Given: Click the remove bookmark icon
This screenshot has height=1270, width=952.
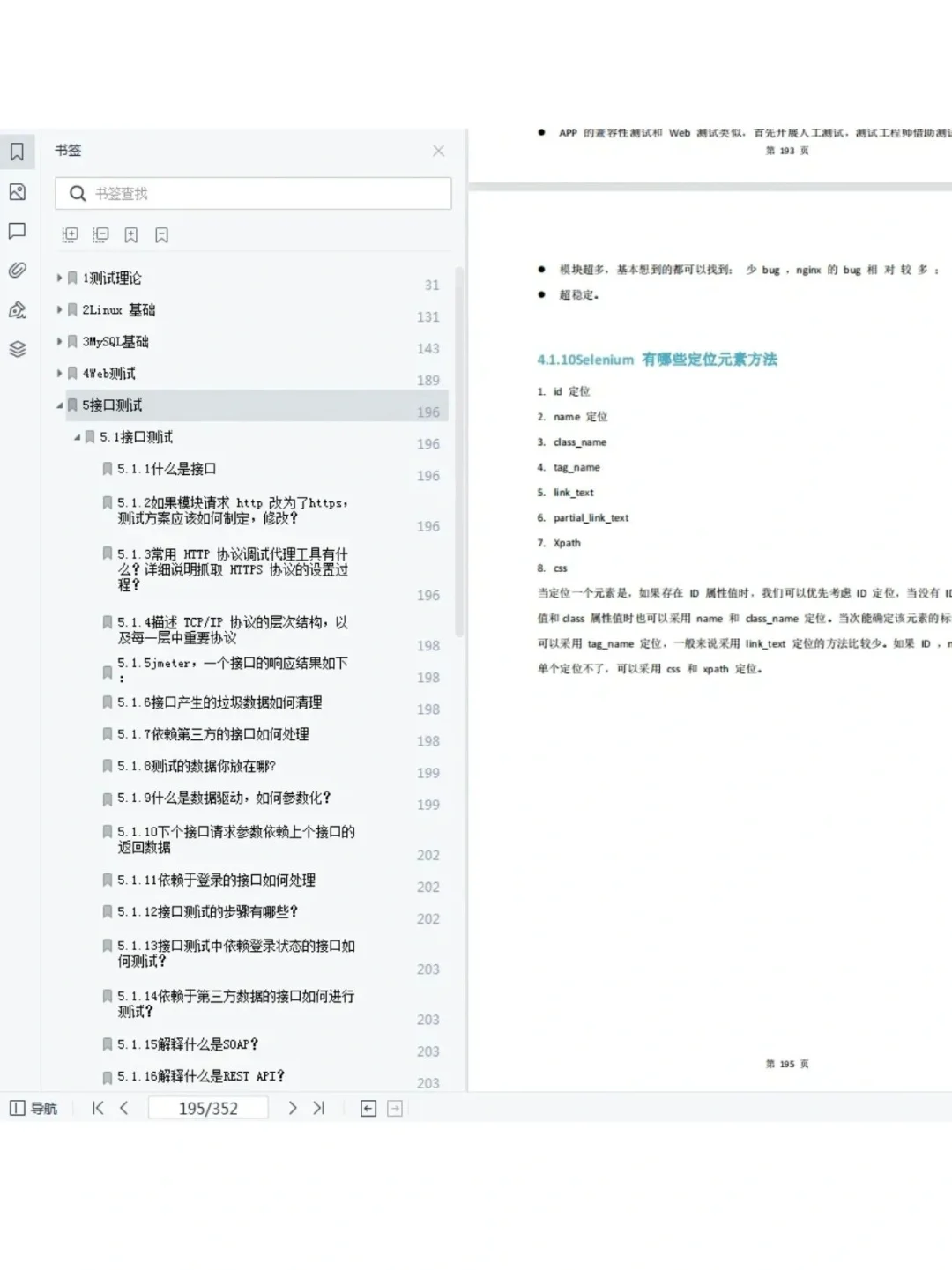Looking at the screenshot, I should click(160, 234).
